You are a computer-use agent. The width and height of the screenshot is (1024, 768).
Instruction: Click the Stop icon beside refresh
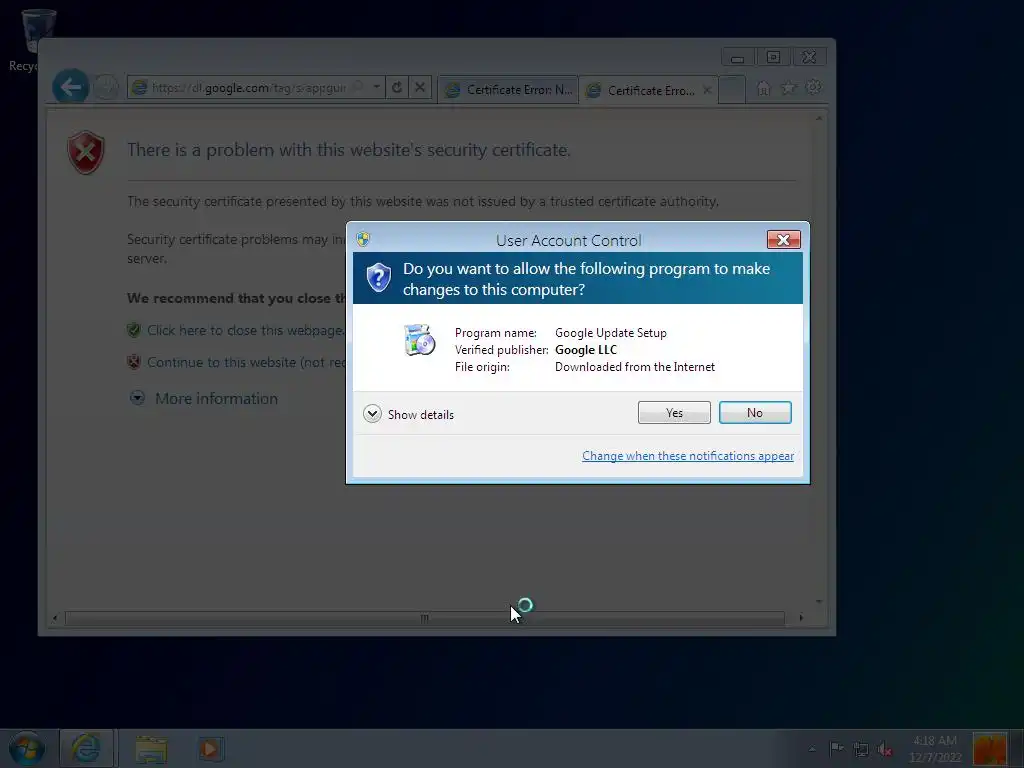tap(420, 87)
